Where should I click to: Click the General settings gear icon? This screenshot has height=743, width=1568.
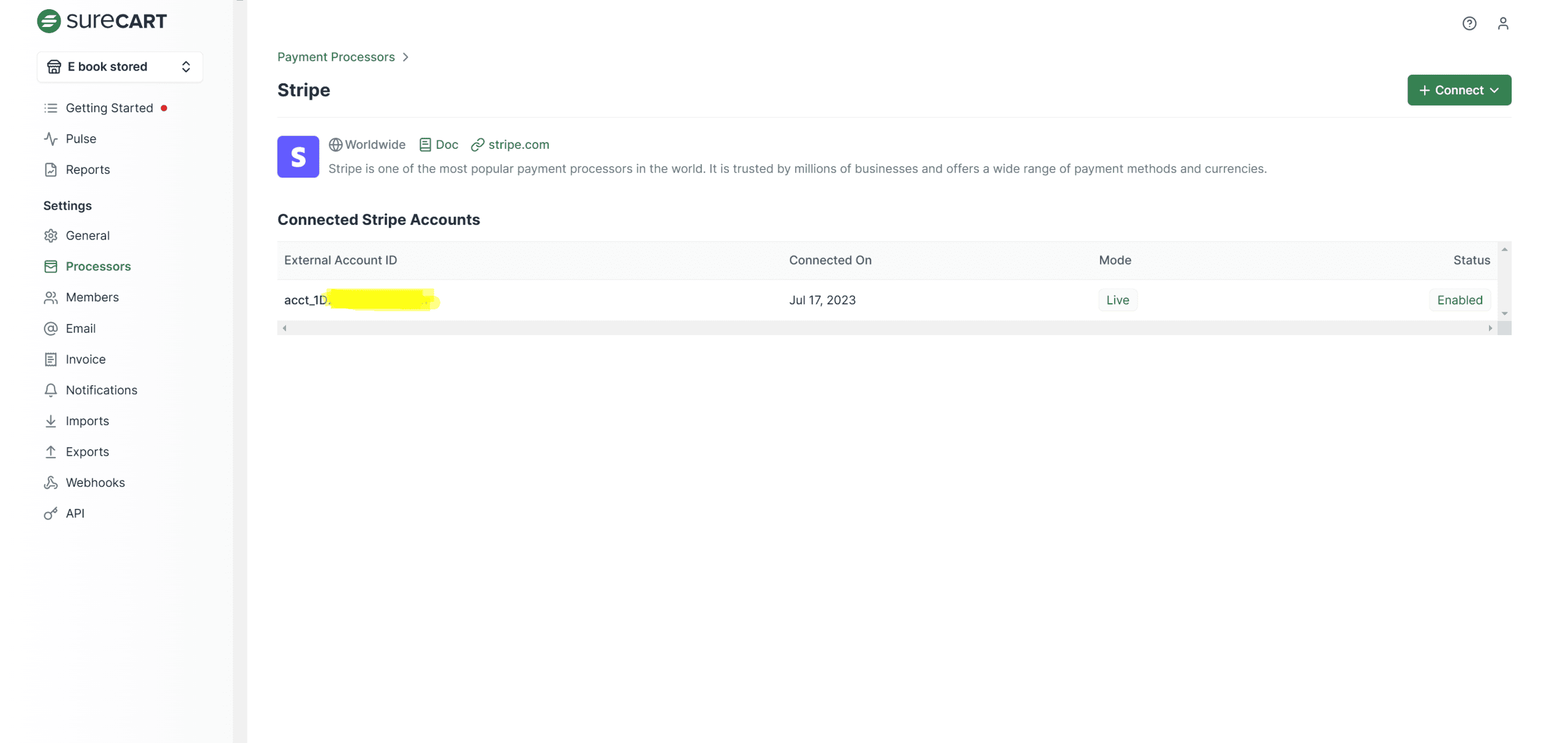[x=51, y=236]
